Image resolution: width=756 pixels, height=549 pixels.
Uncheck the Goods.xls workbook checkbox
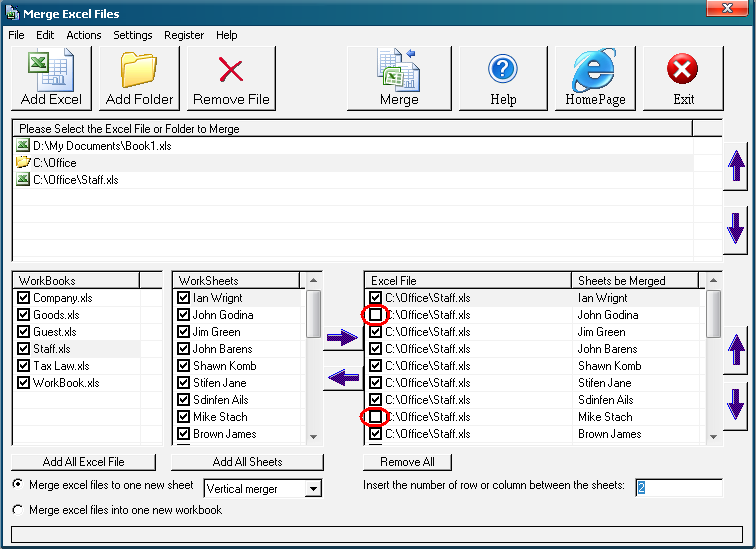click(x=24, y=315)
